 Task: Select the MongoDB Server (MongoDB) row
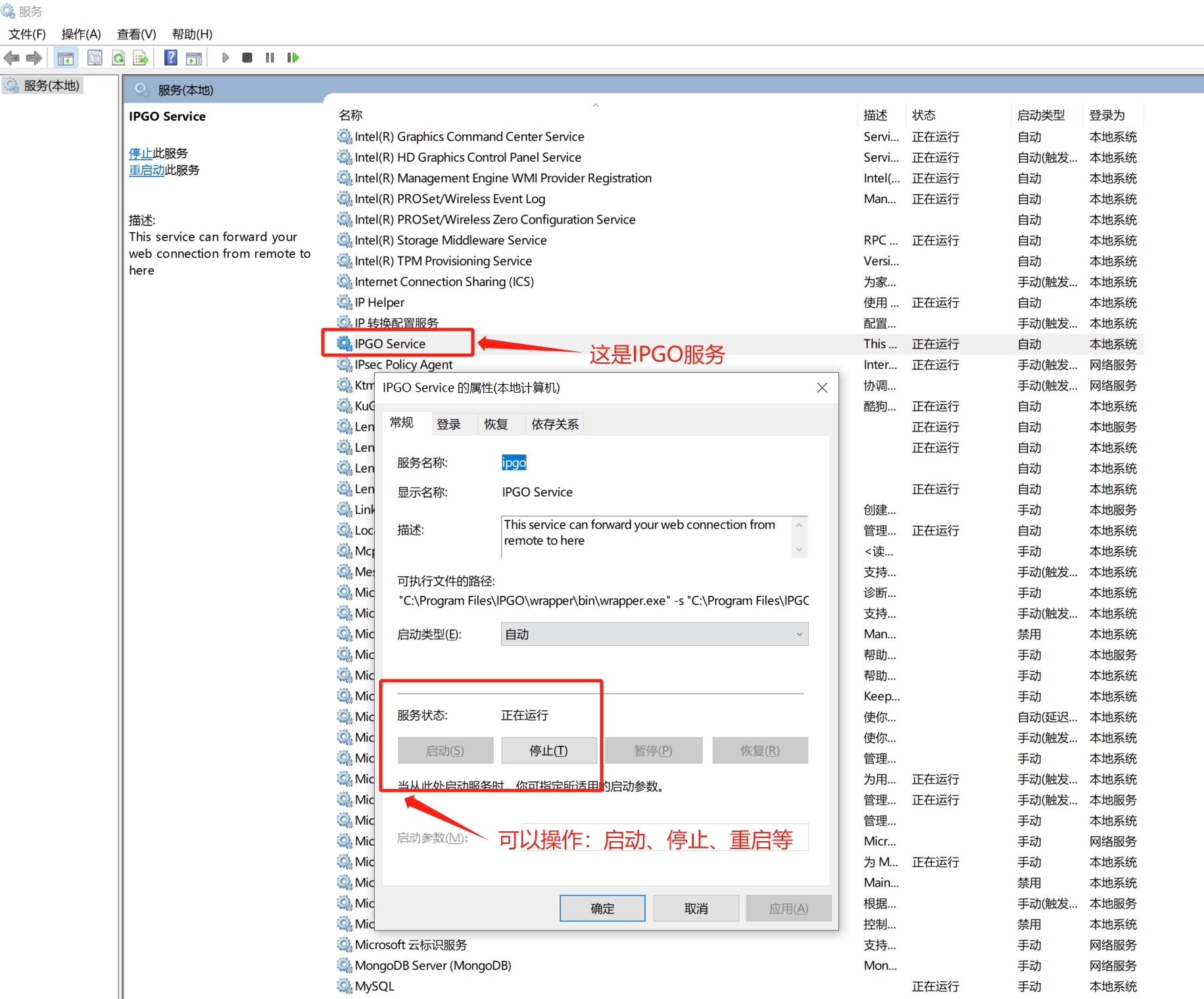[739, 965]
